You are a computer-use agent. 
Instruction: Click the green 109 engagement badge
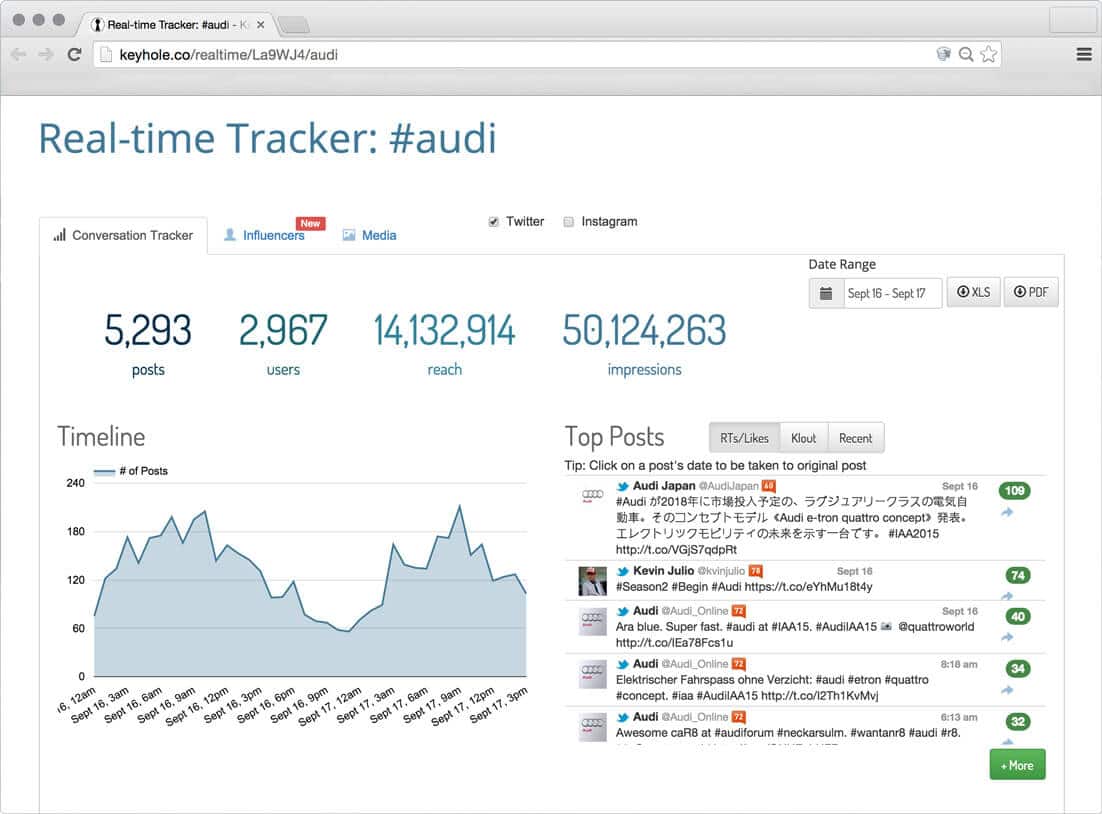click(x=1014, y=490)
